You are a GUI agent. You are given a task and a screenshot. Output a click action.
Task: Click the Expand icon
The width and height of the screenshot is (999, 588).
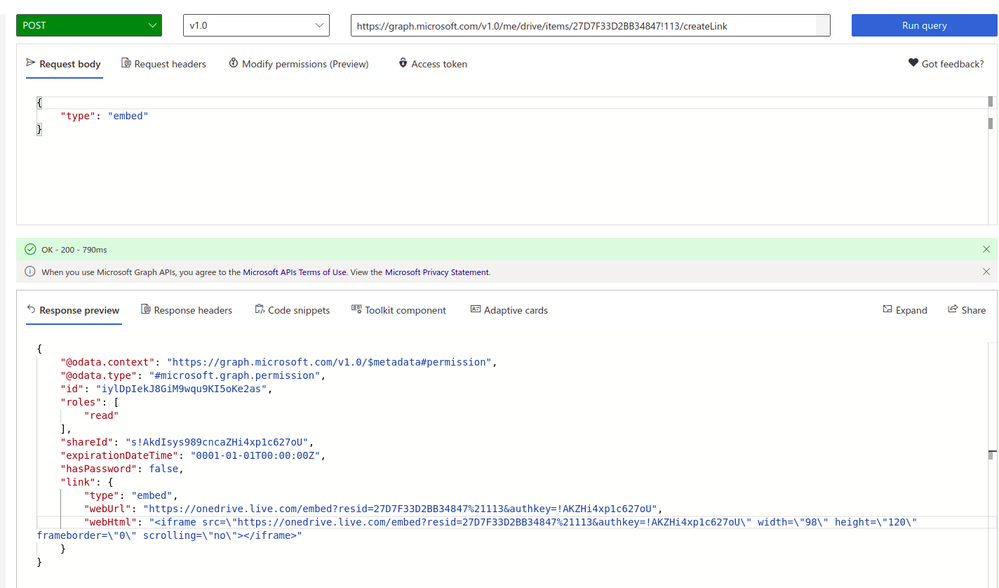(x=887, y=309)
